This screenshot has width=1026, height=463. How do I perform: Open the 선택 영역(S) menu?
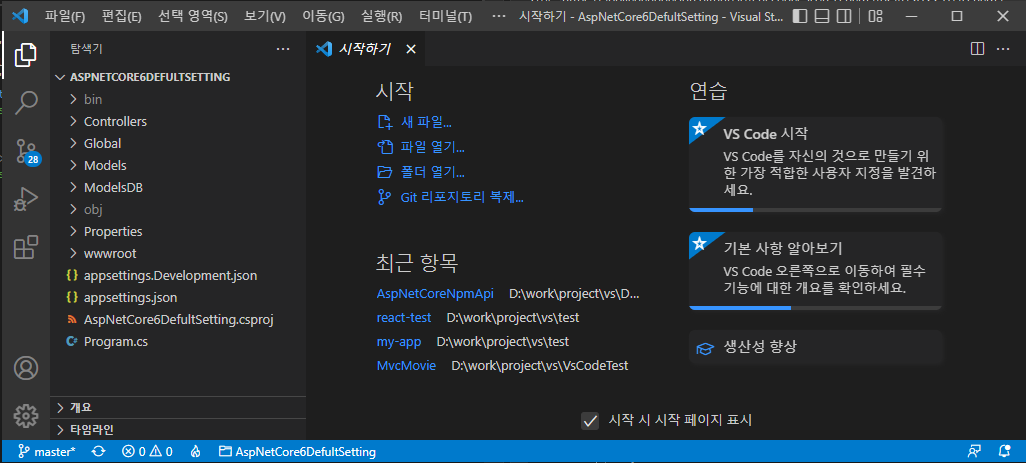click(193, 16)
